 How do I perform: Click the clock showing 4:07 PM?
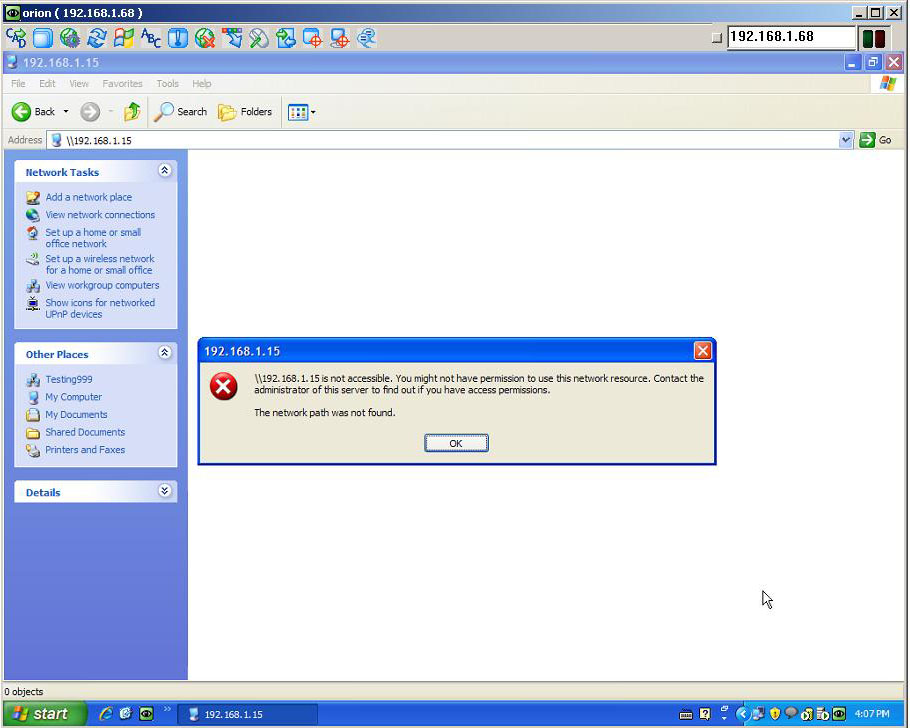[872, 714]
